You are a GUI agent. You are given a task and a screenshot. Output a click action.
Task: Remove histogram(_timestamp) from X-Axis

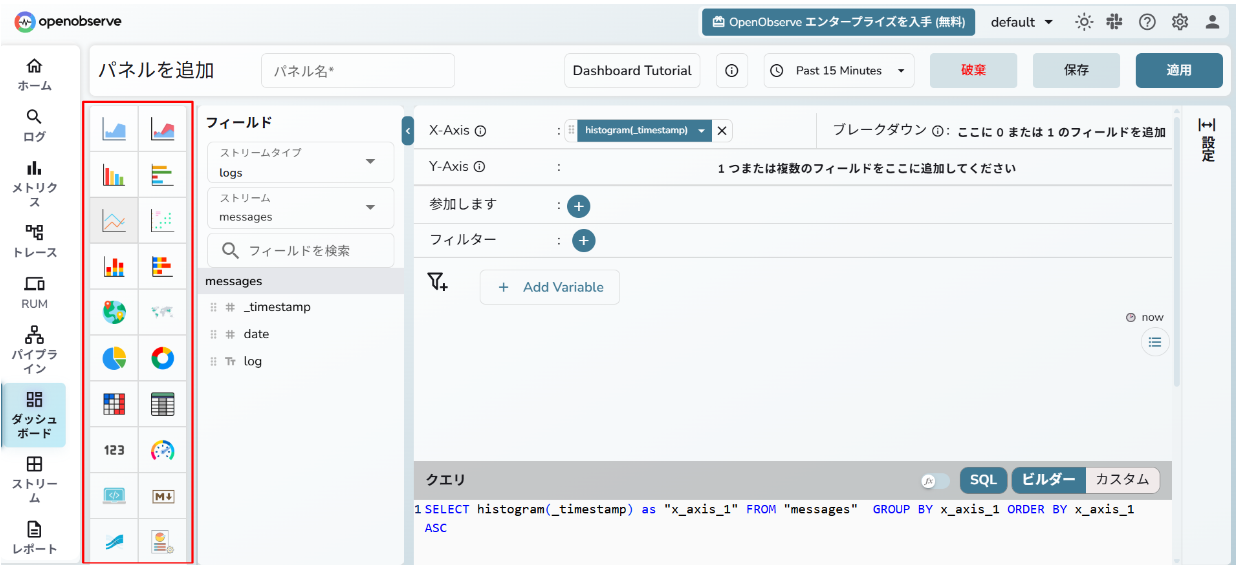pos(722,131)
